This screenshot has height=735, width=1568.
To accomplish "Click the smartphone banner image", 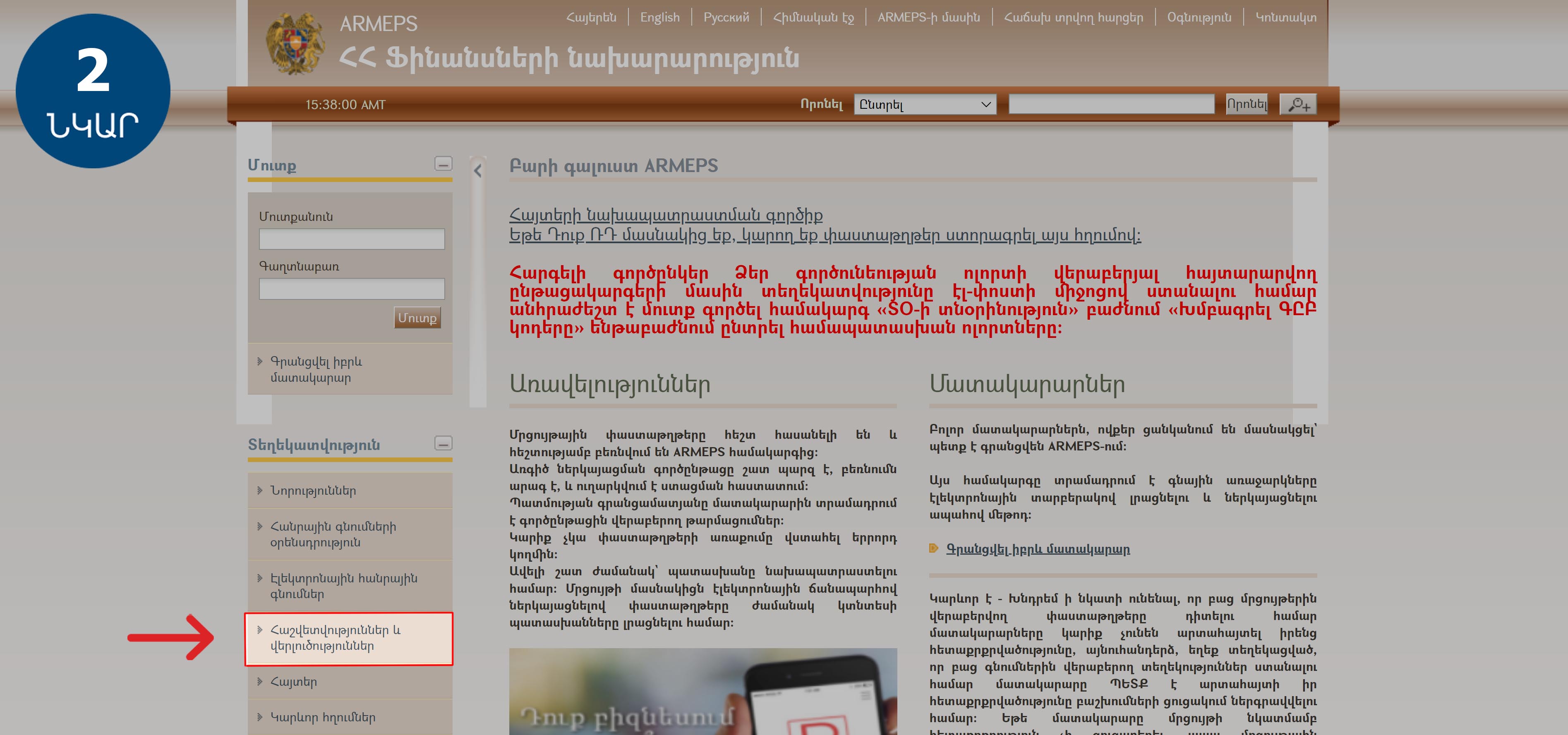I will [x=703, y=691].
